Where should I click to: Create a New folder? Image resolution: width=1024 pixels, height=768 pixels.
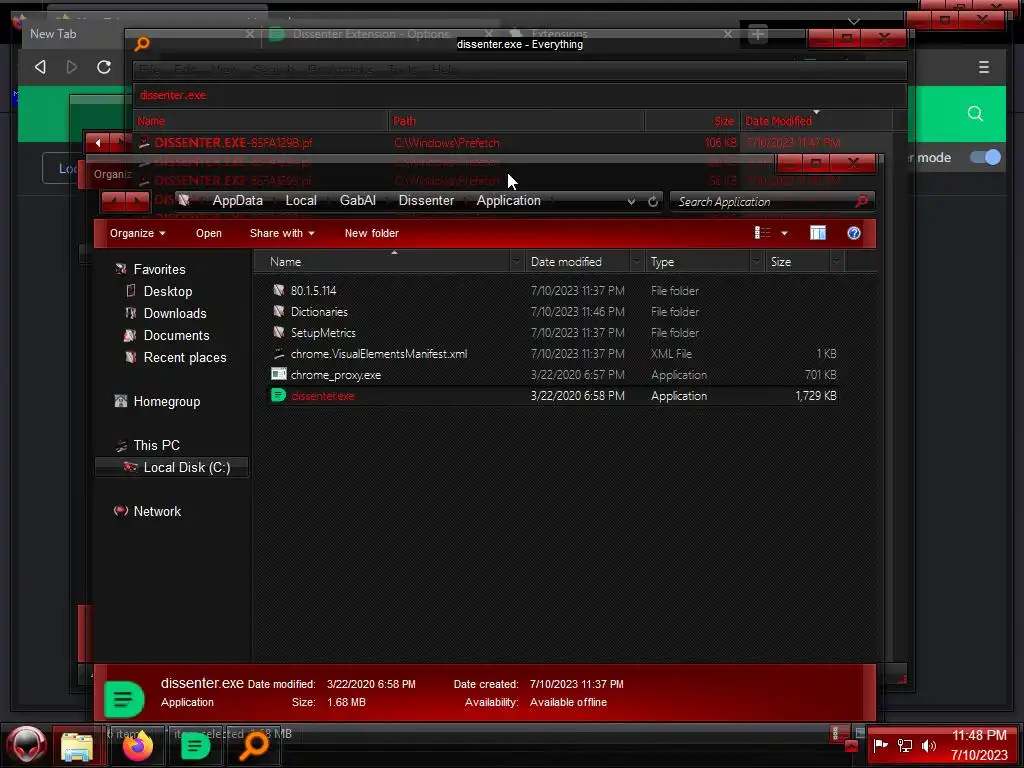click(372, 233)
